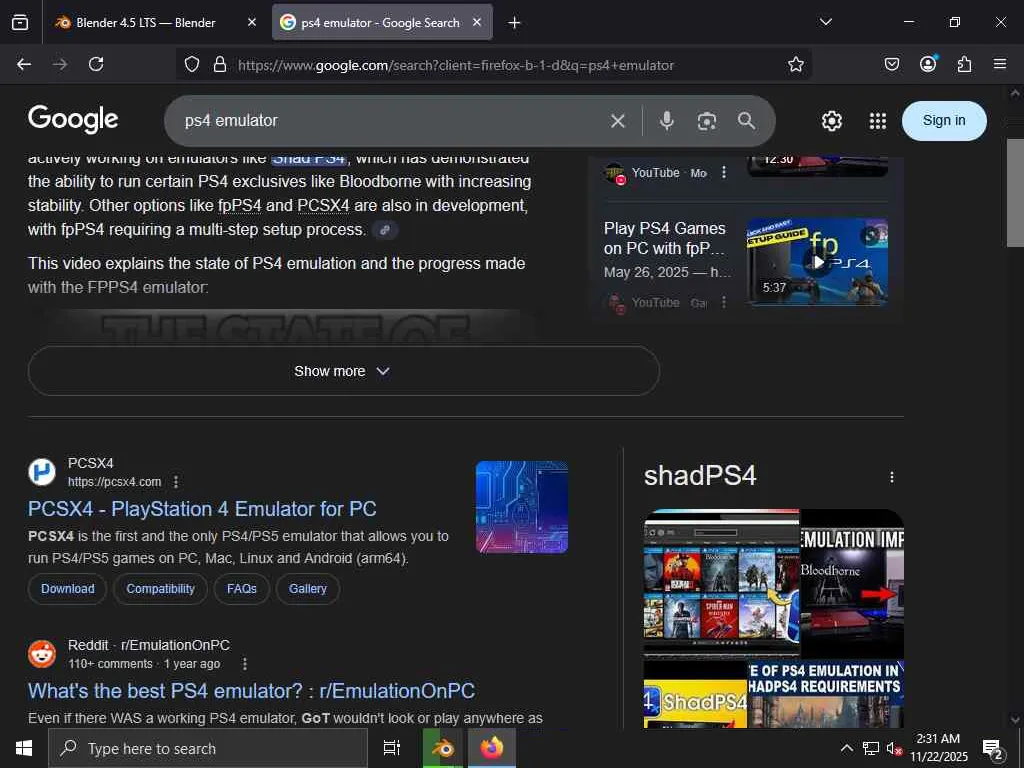Image resolution: width=1024 pixels, height=768 pixels.
Task: Select the ps4 emulator Google Search tab
Action: [382, 22]
